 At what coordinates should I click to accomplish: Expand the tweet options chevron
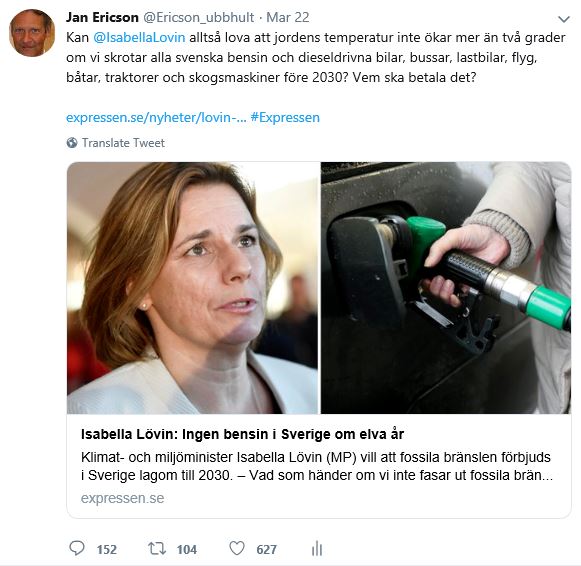(x=564, y=19)
